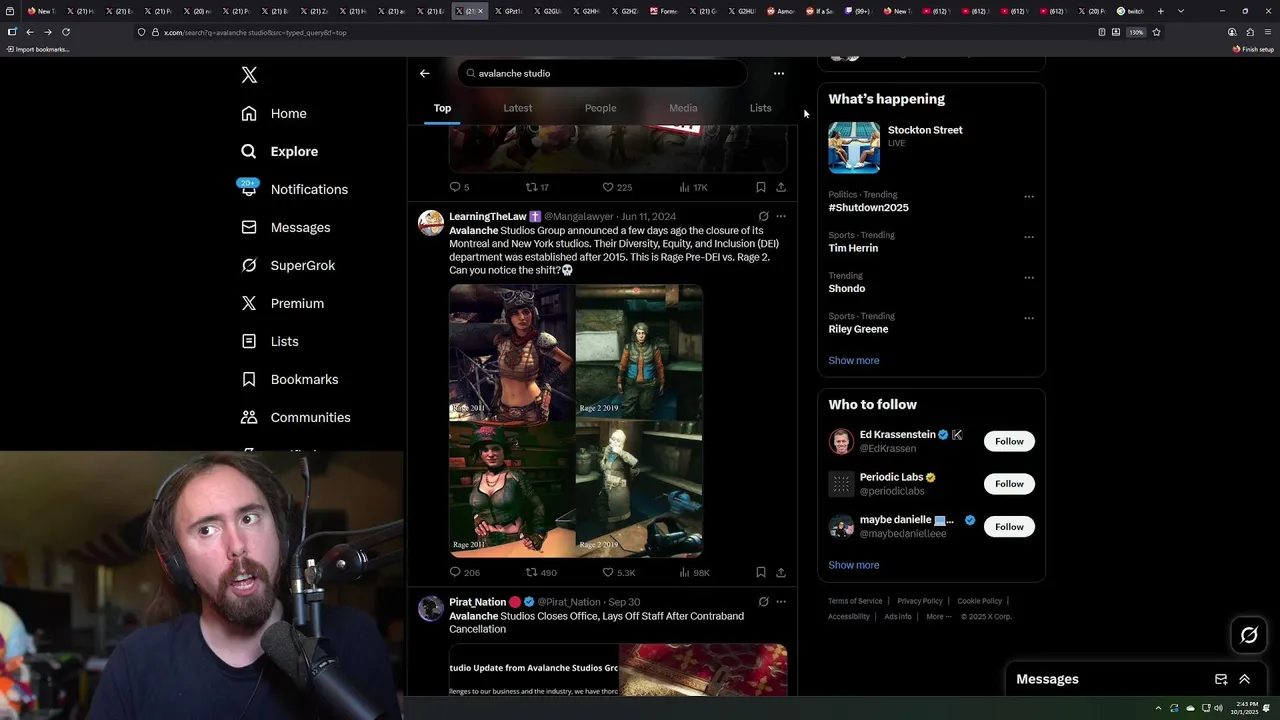This screenshot has height=720, width=1280.
Task: Open Lists from the sidebar
Action: [270, 341]
